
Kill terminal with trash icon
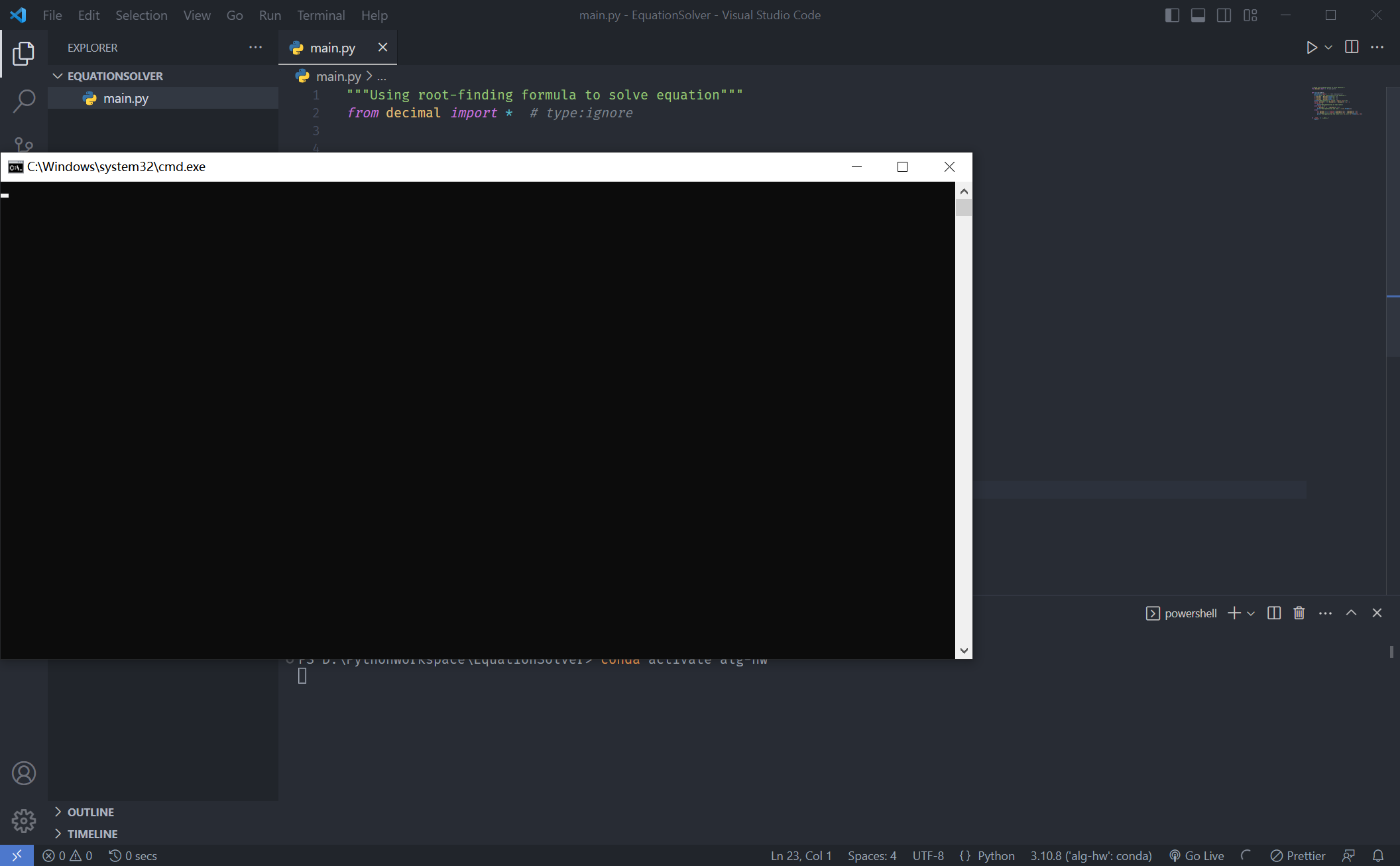point(1299,613)
